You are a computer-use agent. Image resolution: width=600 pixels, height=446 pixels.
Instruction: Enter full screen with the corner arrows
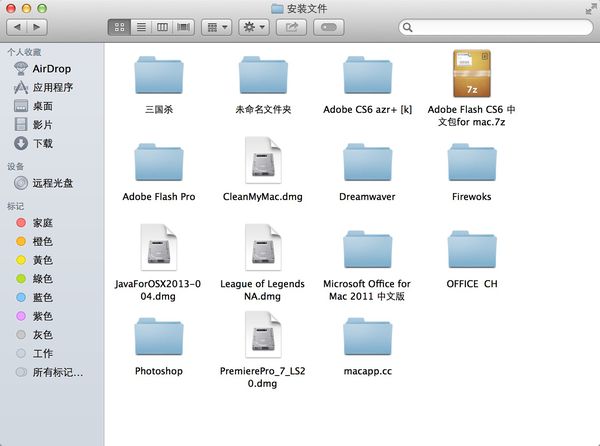[591, 8]
